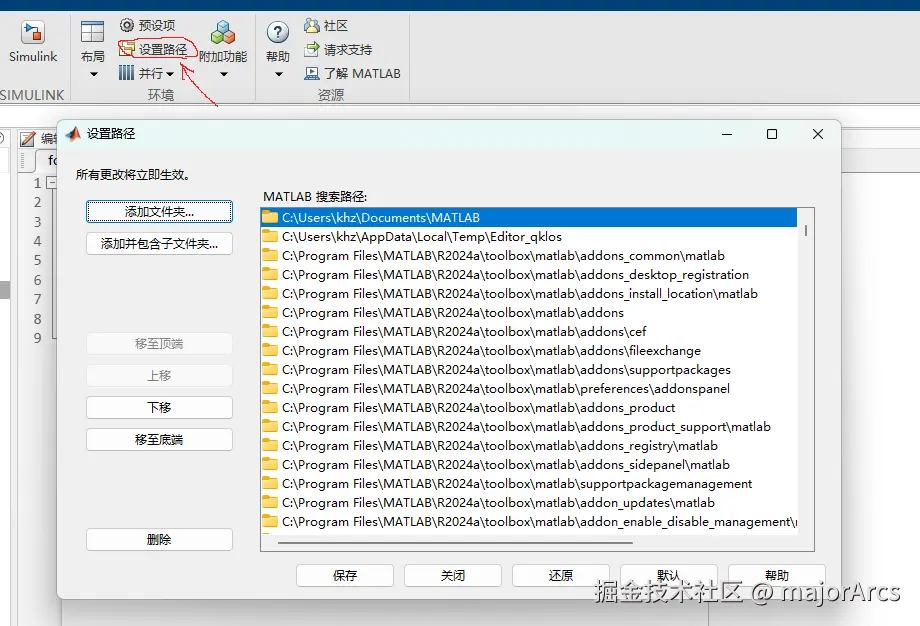Click the horizontal scrollbar of path list
This screenshot has height=626, width=920.
[x=455, y=543]
